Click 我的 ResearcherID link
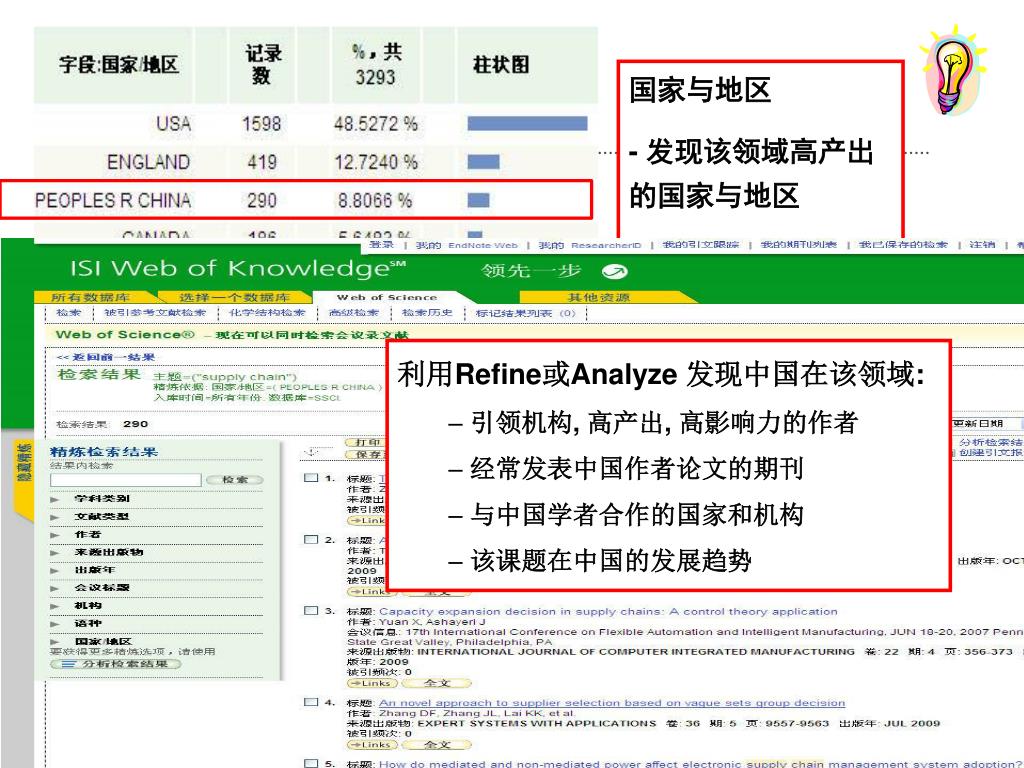1024x768 pixels. pyautogui.click(x=590, y=245)
